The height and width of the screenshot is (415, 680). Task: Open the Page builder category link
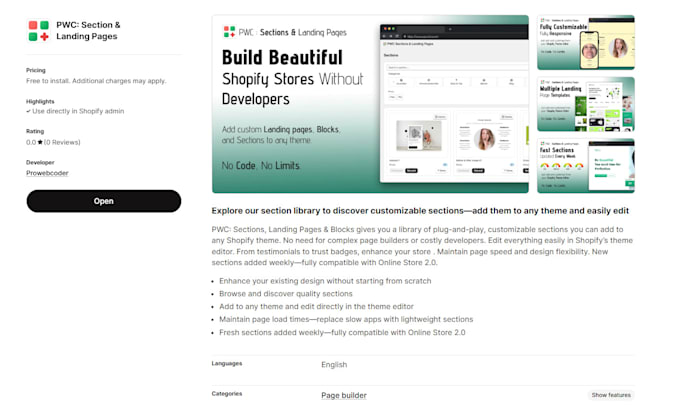[344, 395]
